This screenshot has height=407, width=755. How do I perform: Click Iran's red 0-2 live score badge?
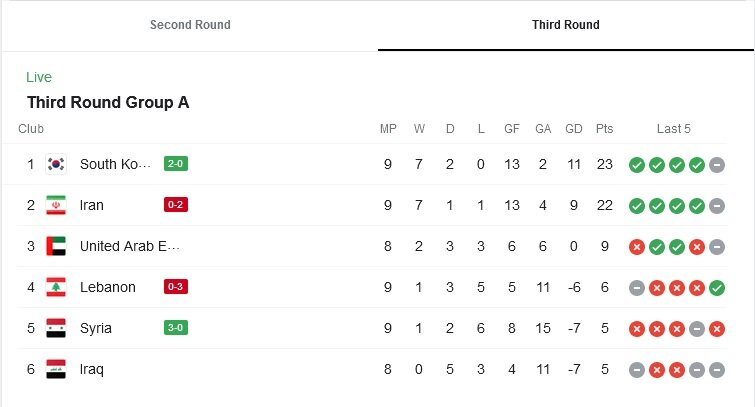point(176,205)
